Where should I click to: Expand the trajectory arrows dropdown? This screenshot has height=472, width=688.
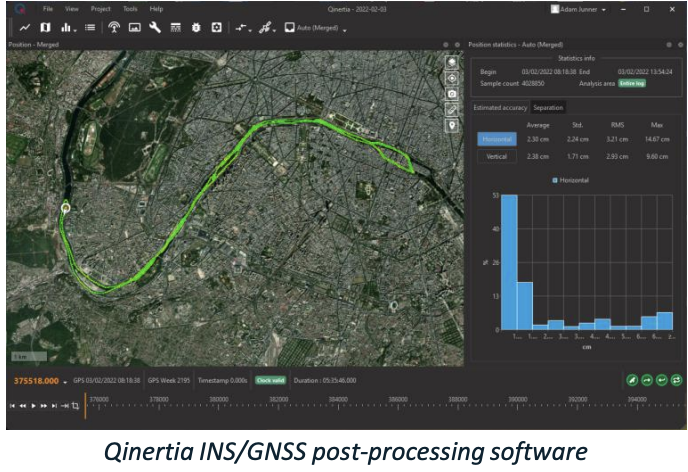coord(250,30)
